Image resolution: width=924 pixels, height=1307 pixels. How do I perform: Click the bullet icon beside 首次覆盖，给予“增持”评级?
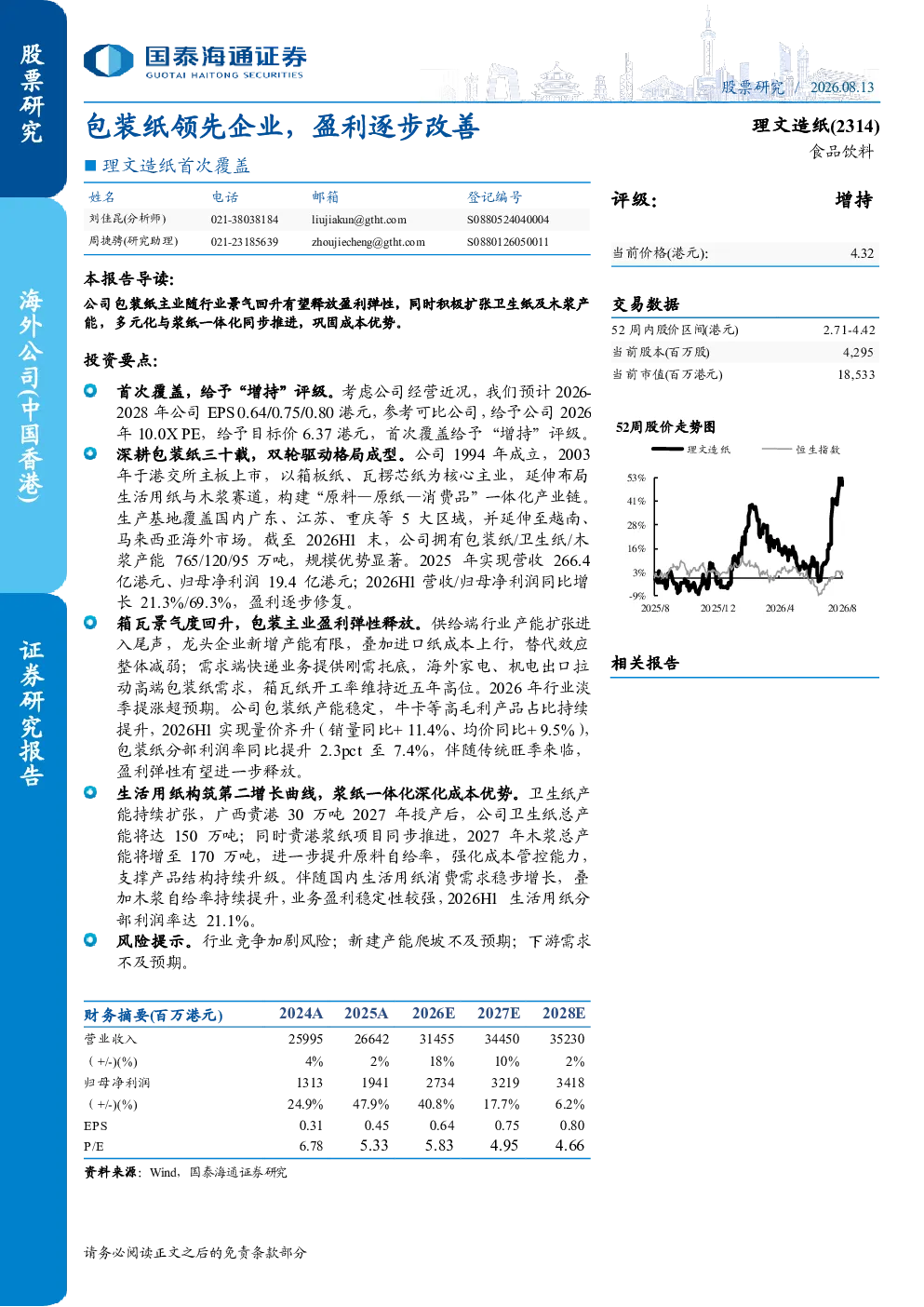pyautogui.click(x=90, y=391)
